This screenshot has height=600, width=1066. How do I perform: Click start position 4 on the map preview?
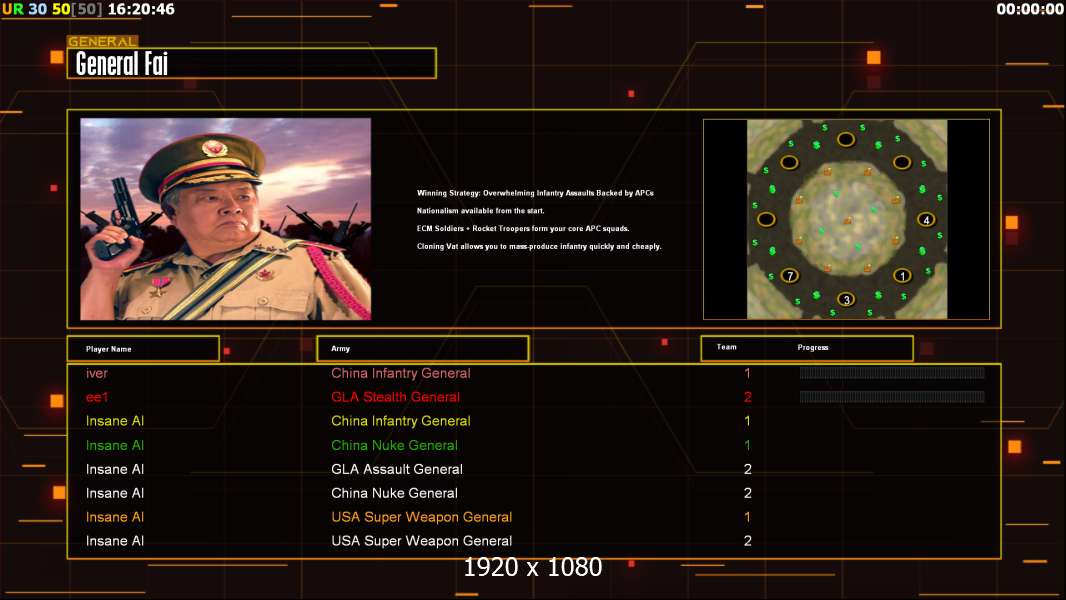[x=926, y=219]
